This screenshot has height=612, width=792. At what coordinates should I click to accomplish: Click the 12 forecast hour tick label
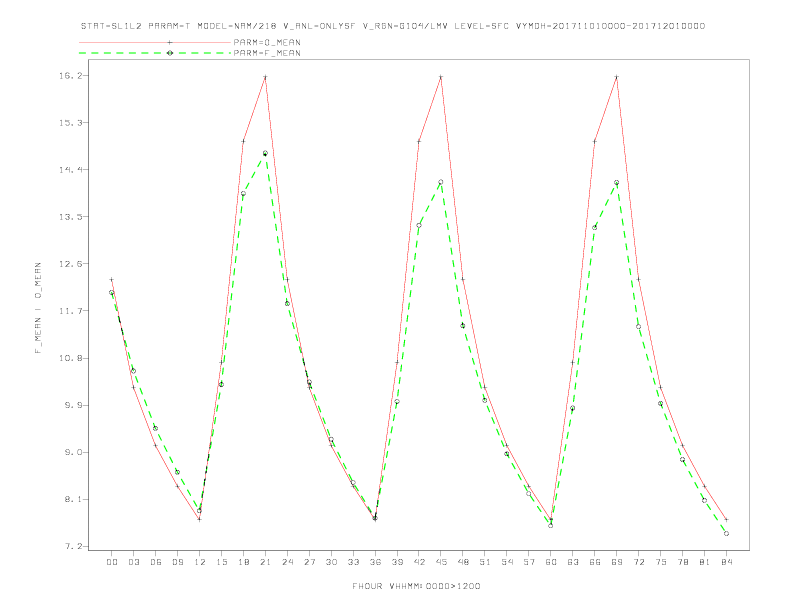pyautogui.click(x=200, y=562)
